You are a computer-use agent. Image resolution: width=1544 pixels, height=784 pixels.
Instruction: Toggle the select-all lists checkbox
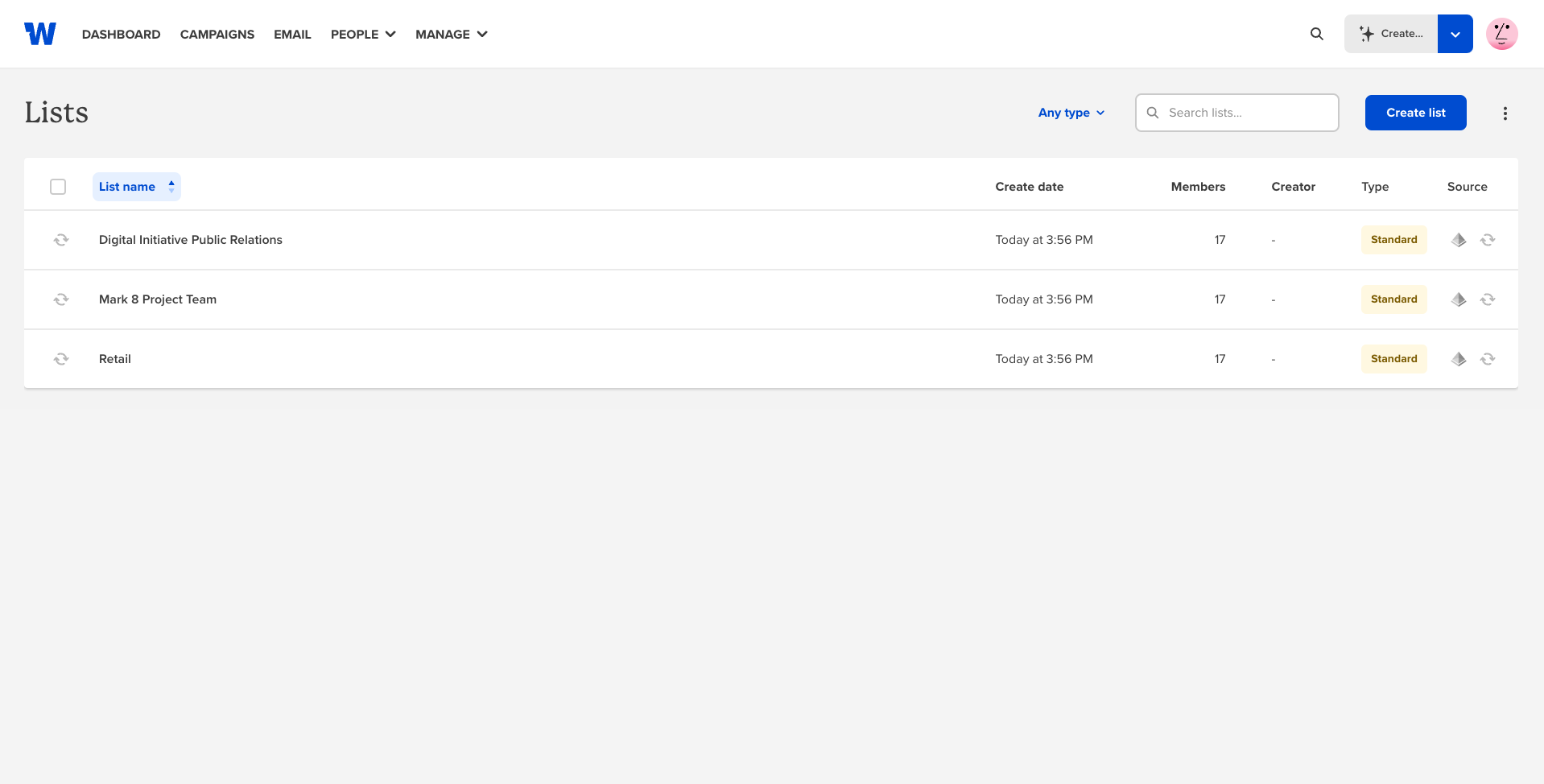(x=58, y=187)
